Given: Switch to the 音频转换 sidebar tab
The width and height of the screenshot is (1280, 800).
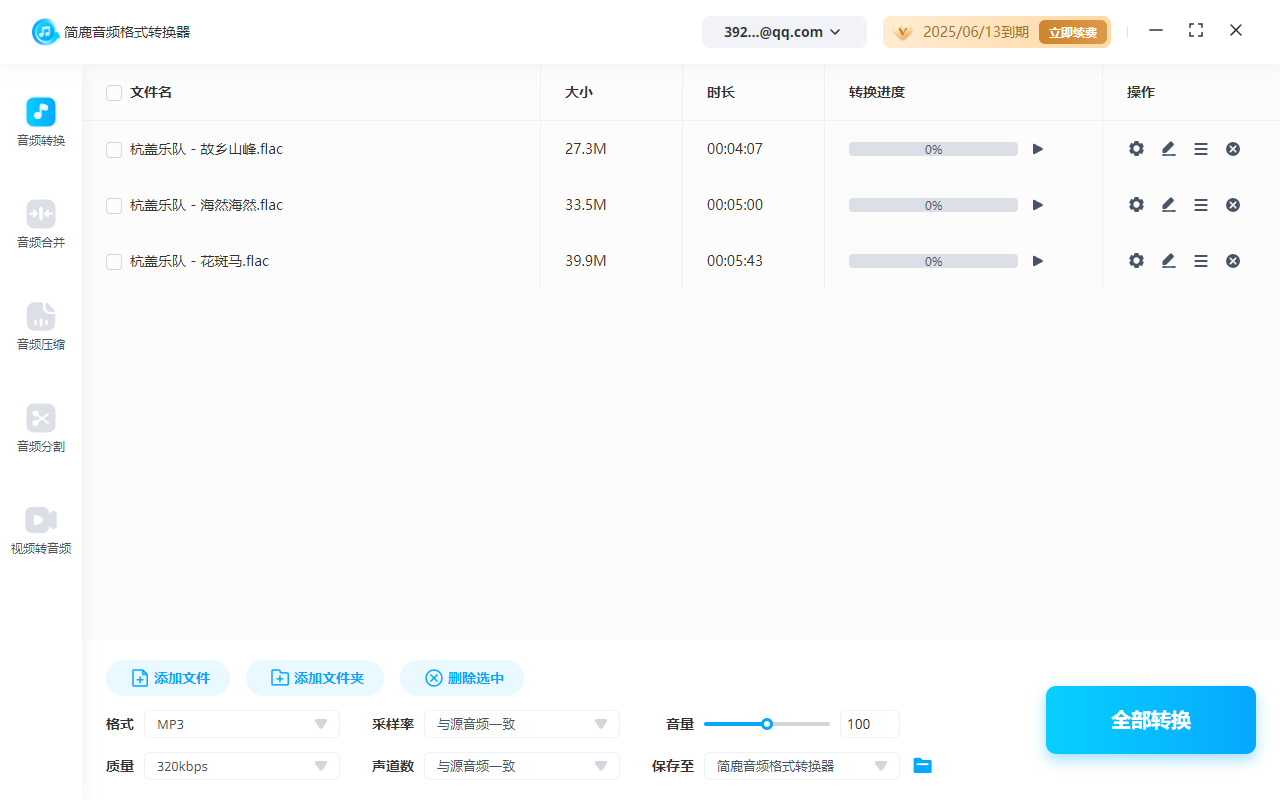Looking at the screenshot, I should [x=40, y=122].
